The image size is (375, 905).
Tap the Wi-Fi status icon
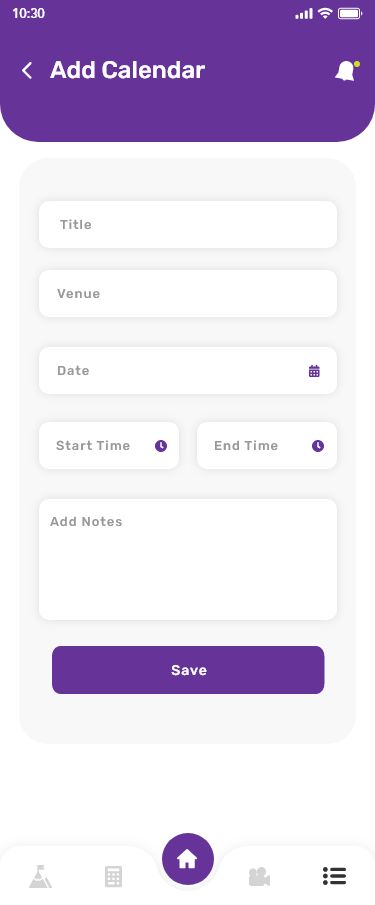tap(325, 13)
